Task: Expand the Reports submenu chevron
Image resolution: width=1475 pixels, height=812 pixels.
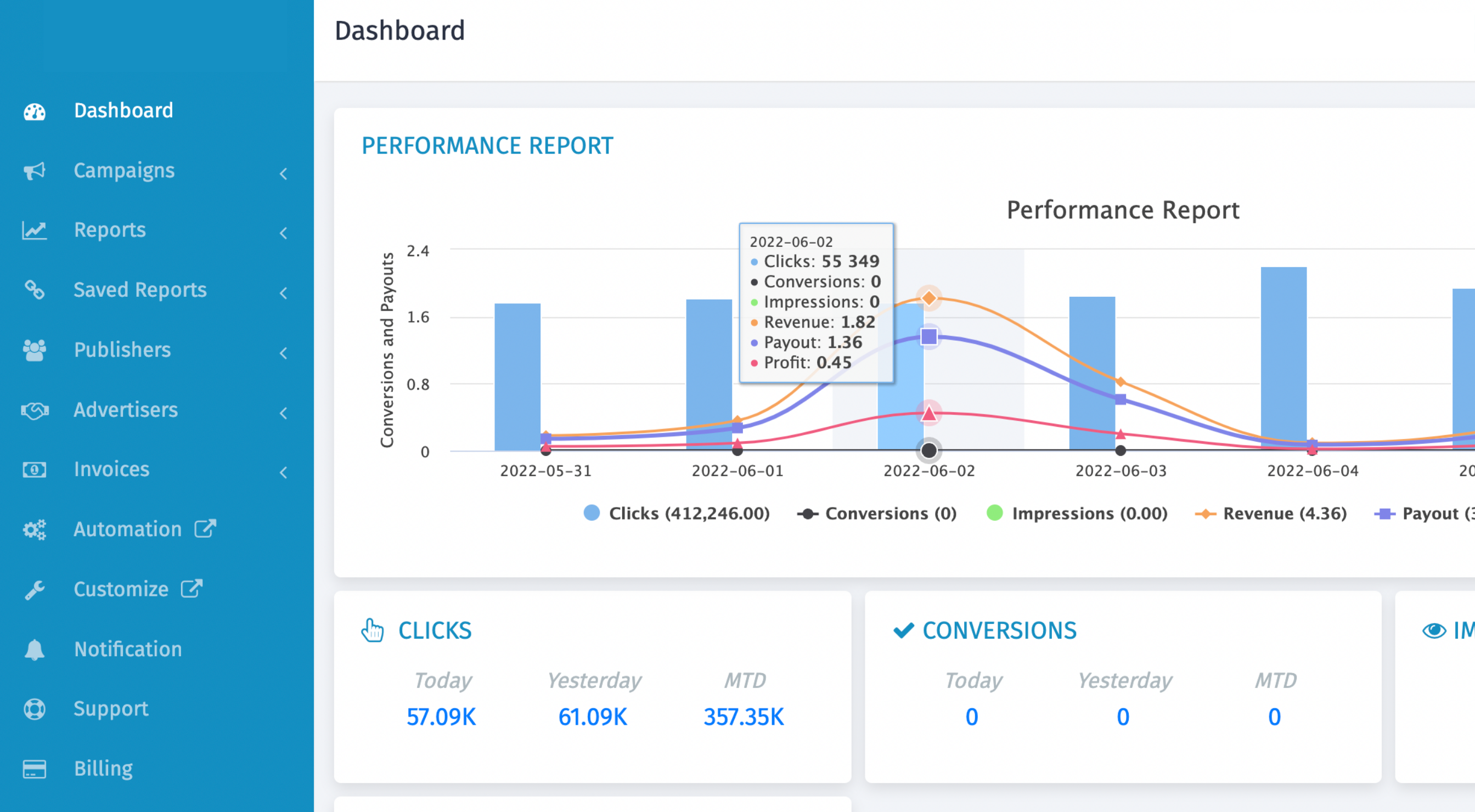Action: tap(284, 233)
